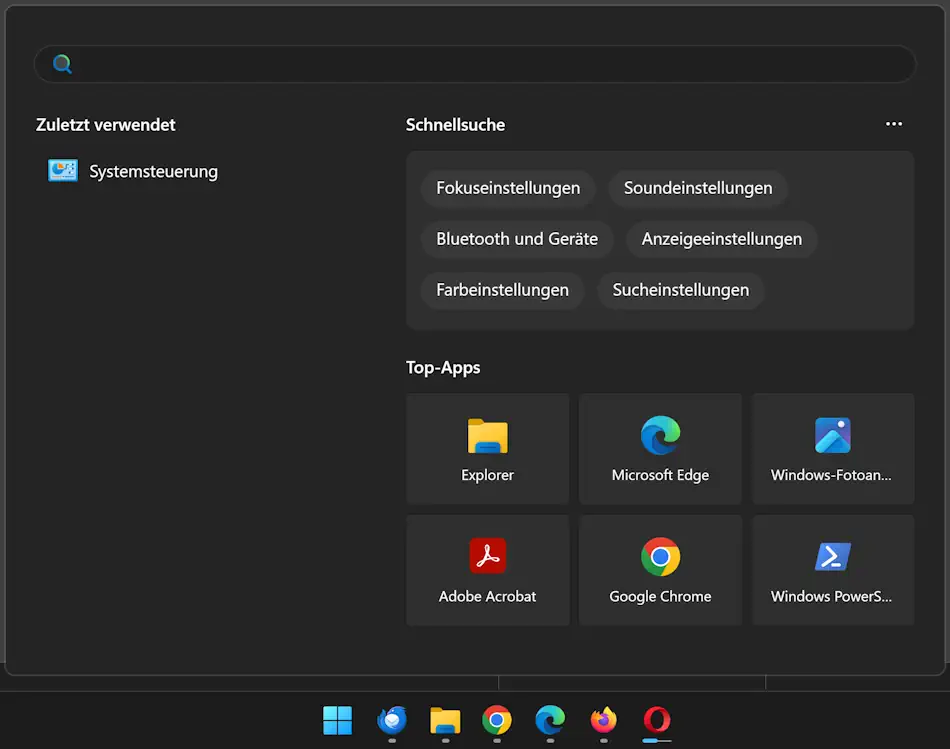Start Windows PowerShell from Top-Apps

click(x=833, y=570)
